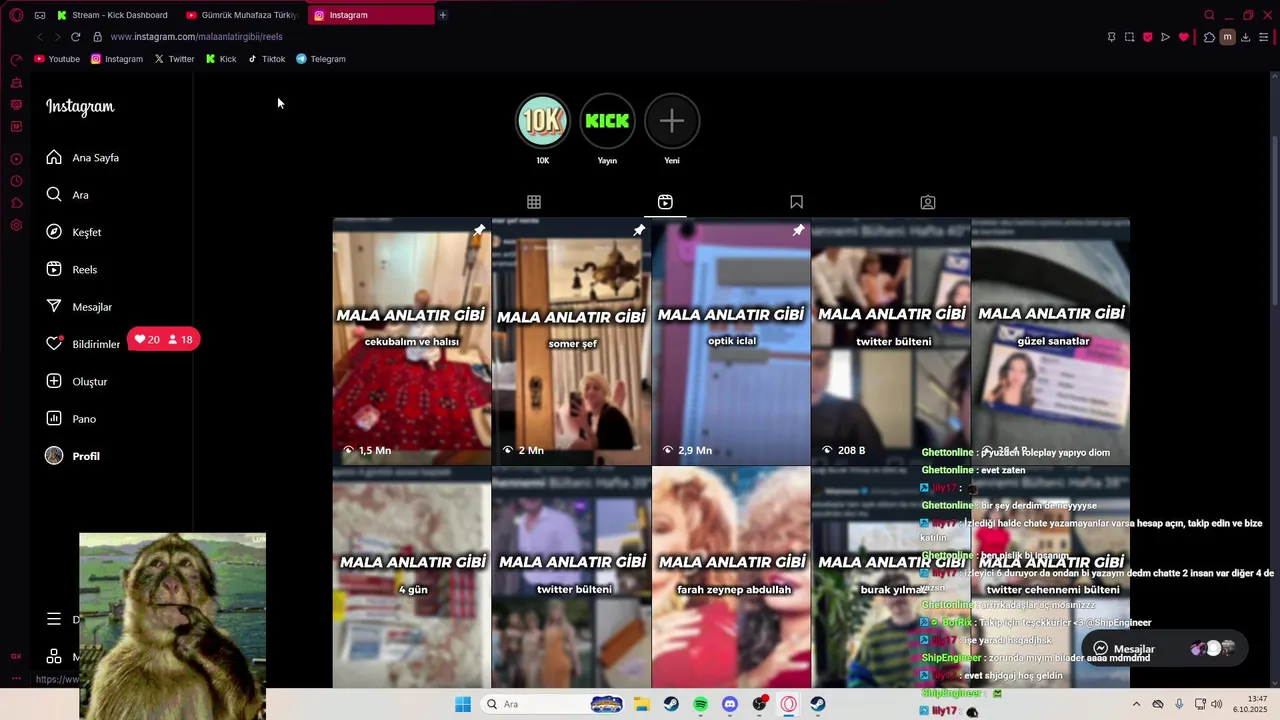This screenshot has width=1280, height=720.
Task: Open the burak yılmaz reel
Action: tap(891, 577)
